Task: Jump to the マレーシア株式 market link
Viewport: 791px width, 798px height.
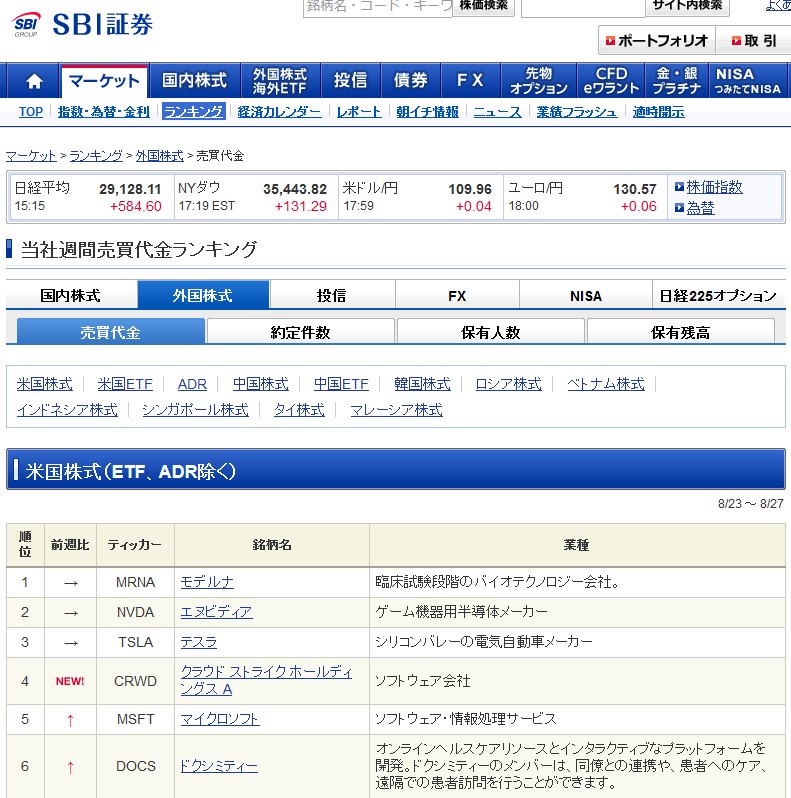Action: pyautogui.click(x=397, y=410)
